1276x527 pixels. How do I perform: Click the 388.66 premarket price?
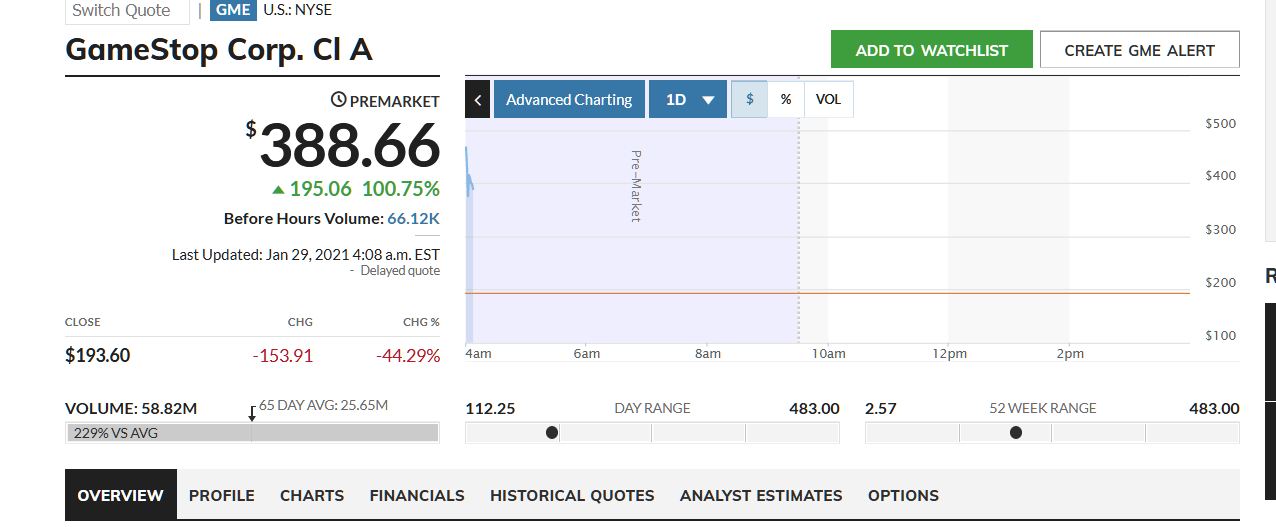tap(350, 145)
